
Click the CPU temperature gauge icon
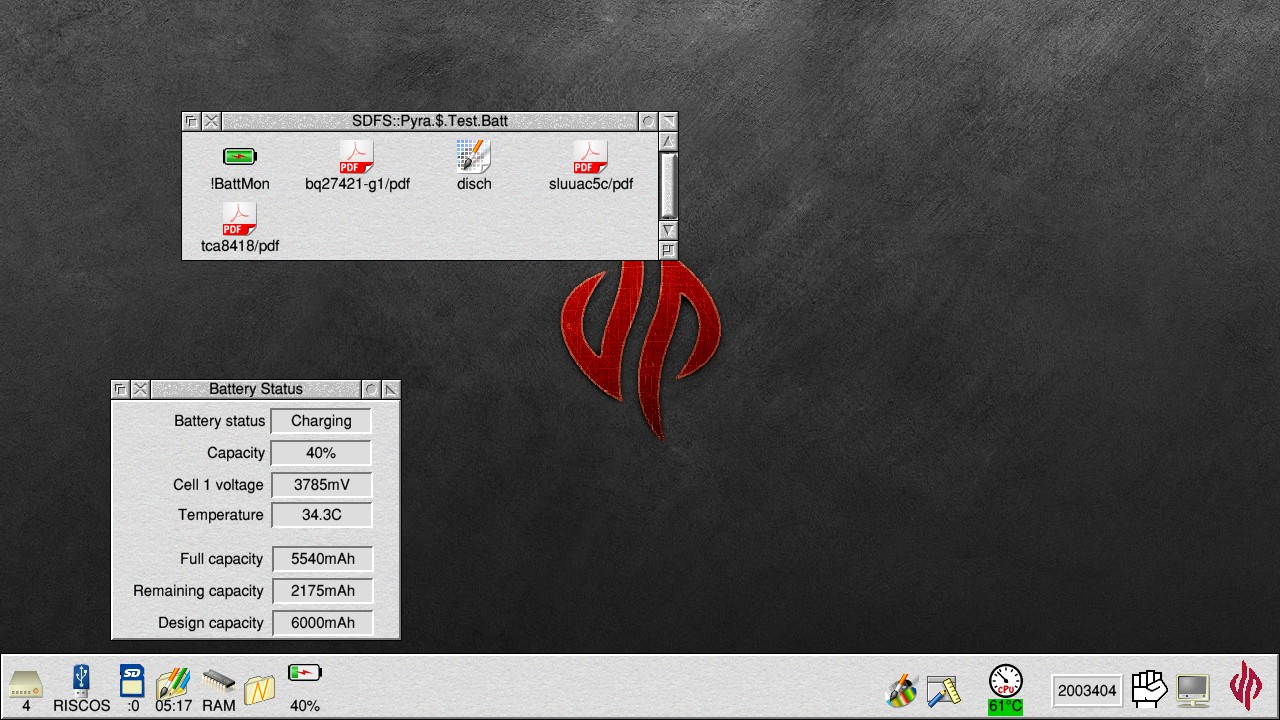(x=1005, y=682)
